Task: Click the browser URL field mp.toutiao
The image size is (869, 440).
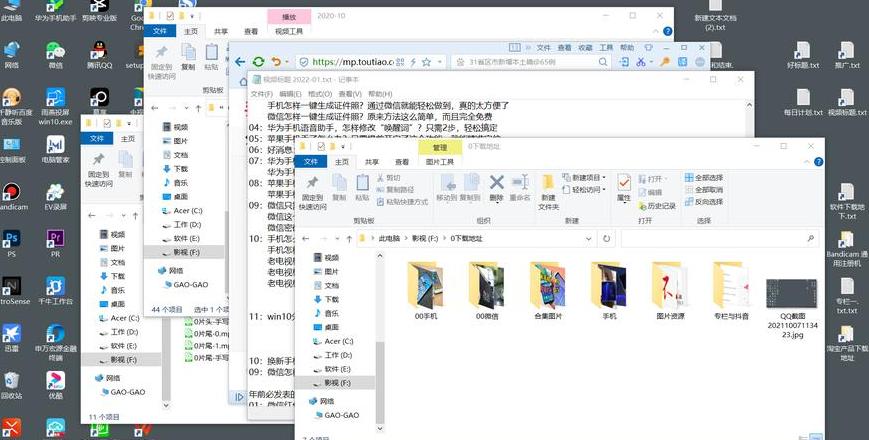Action: point(352,62)
